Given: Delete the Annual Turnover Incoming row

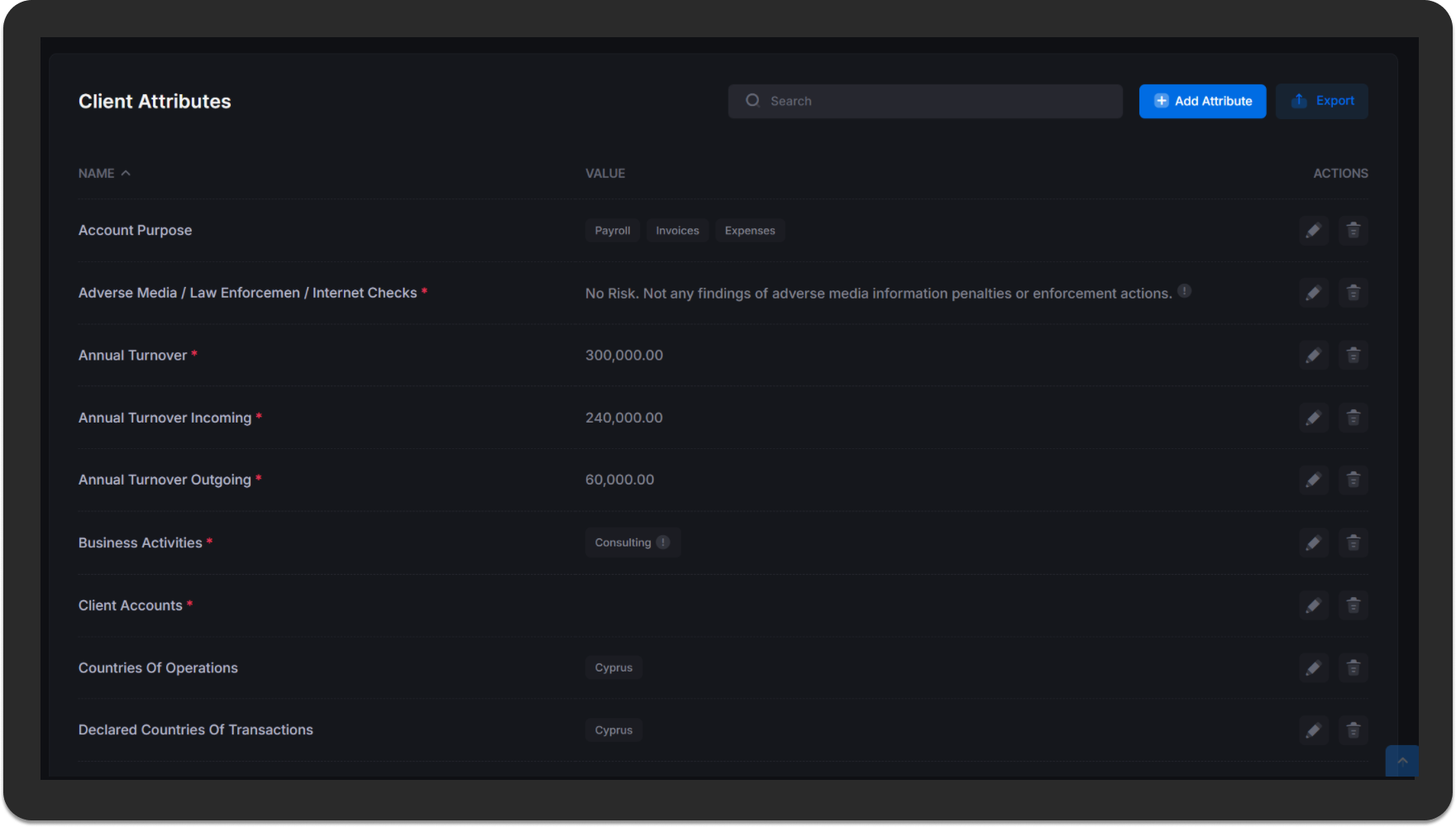Looking at the screenshot, I should coord(1353,418).
